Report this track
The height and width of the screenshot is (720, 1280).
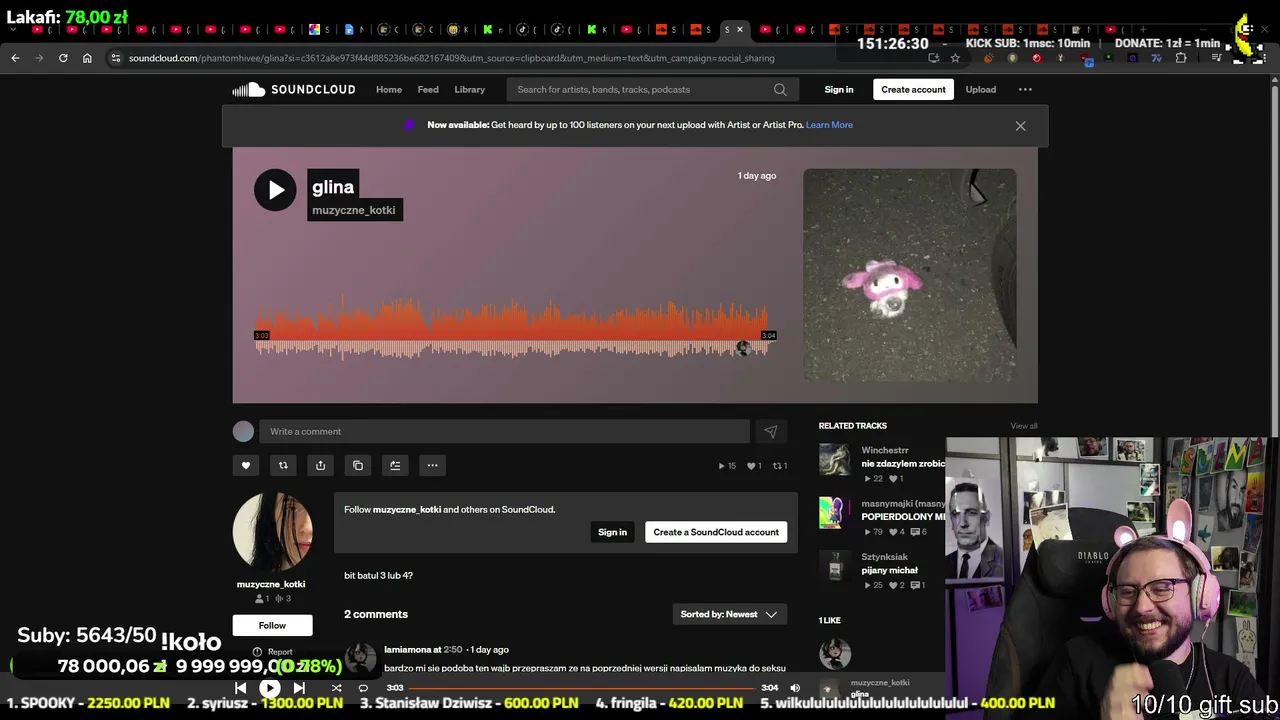(x=272, y=652)
